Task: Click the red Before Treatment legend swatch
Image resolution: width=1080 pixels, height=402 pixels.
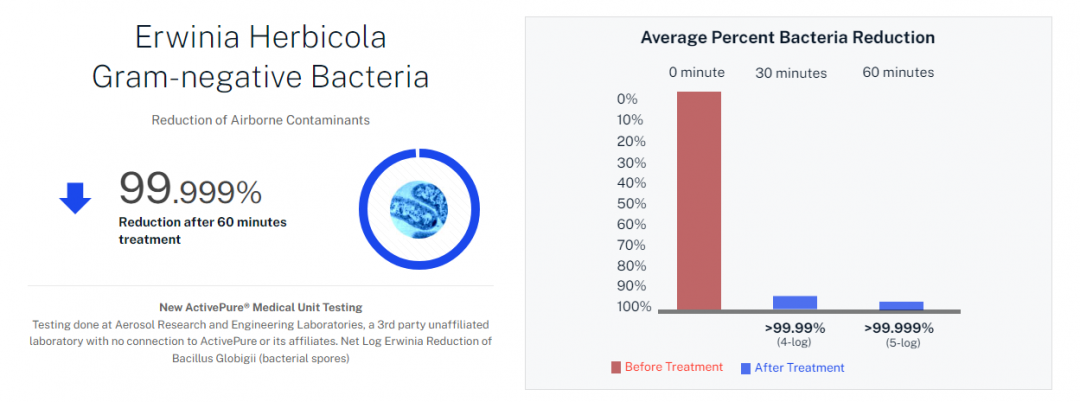Action: pos(615,367)
